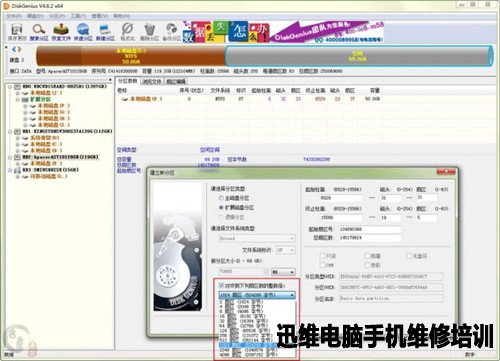Image resolution: width=500 pixels, height=361 pixels.
Task: Switch to the Browse Files (浏览文件) tab
Action: pos(152,81)
